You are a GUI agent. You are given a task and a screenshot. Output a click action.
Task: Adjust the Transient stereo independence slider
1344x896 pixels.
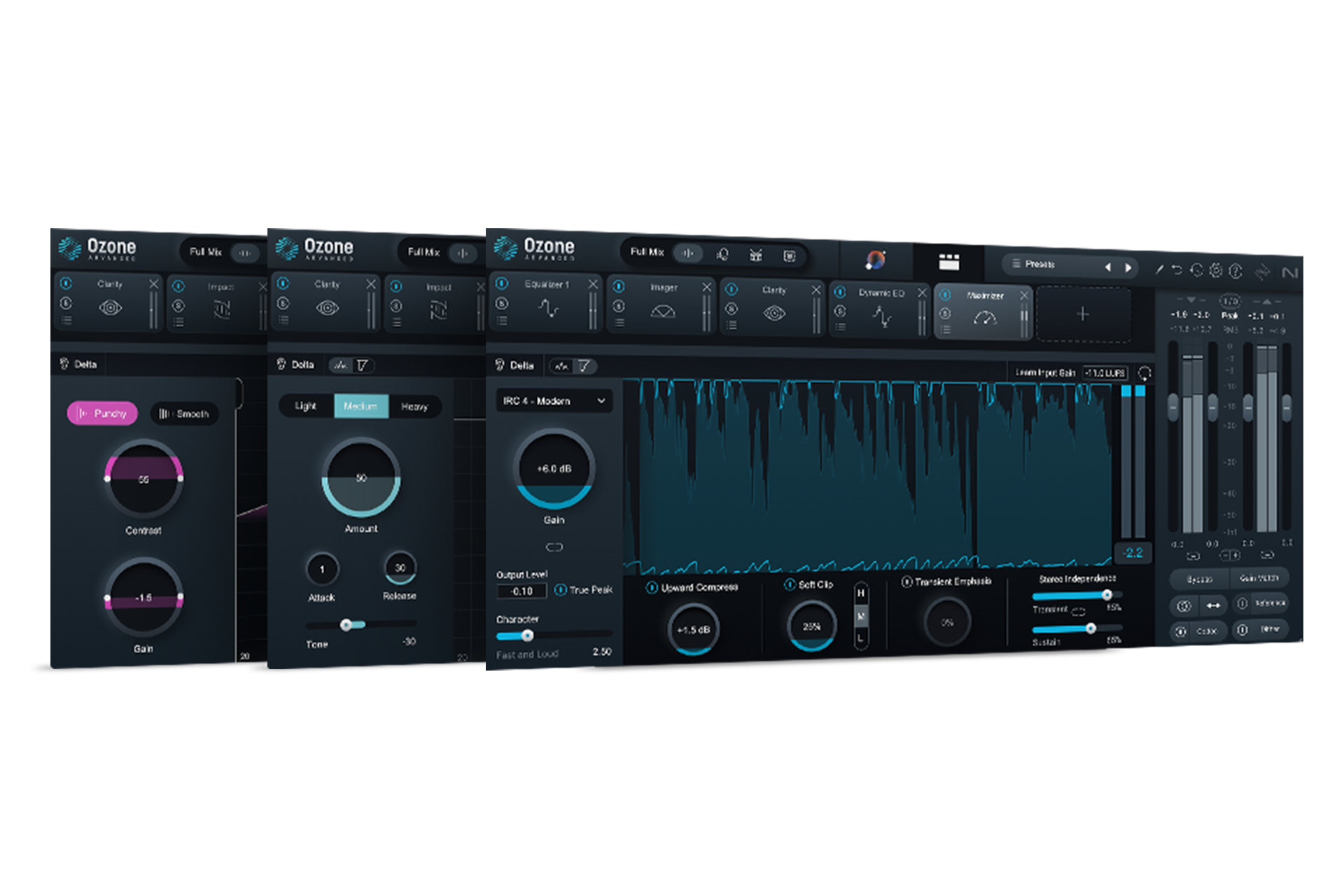click(1107, 595)
